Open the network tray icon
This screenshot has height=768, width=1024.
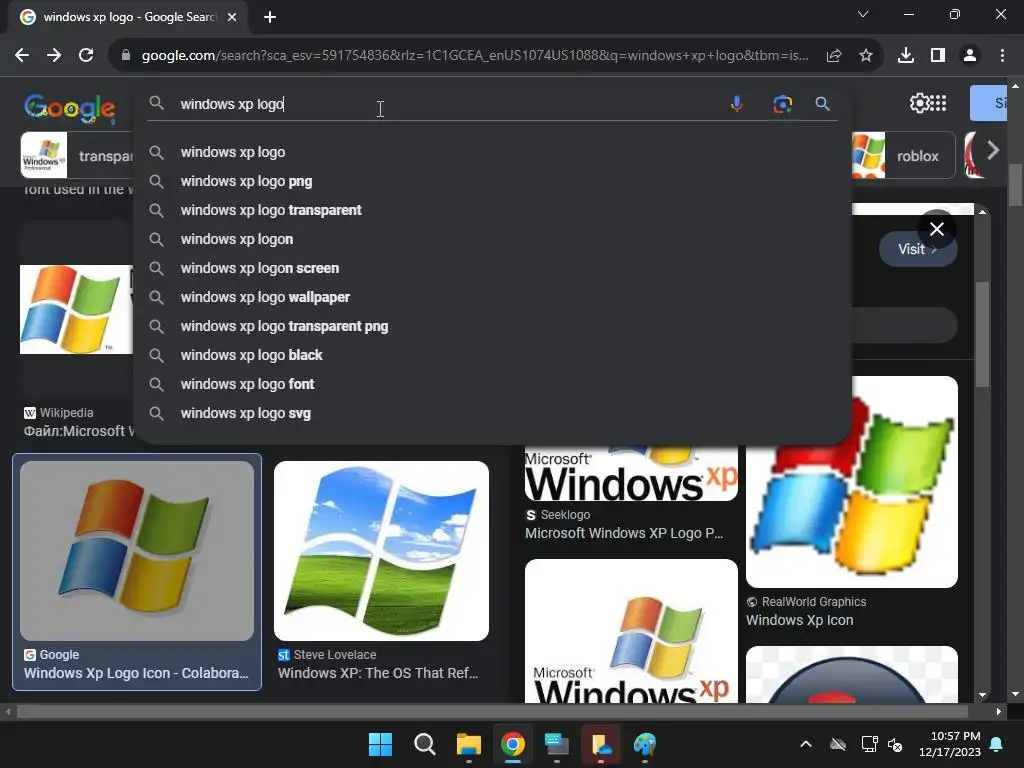(x=869, y=744)
